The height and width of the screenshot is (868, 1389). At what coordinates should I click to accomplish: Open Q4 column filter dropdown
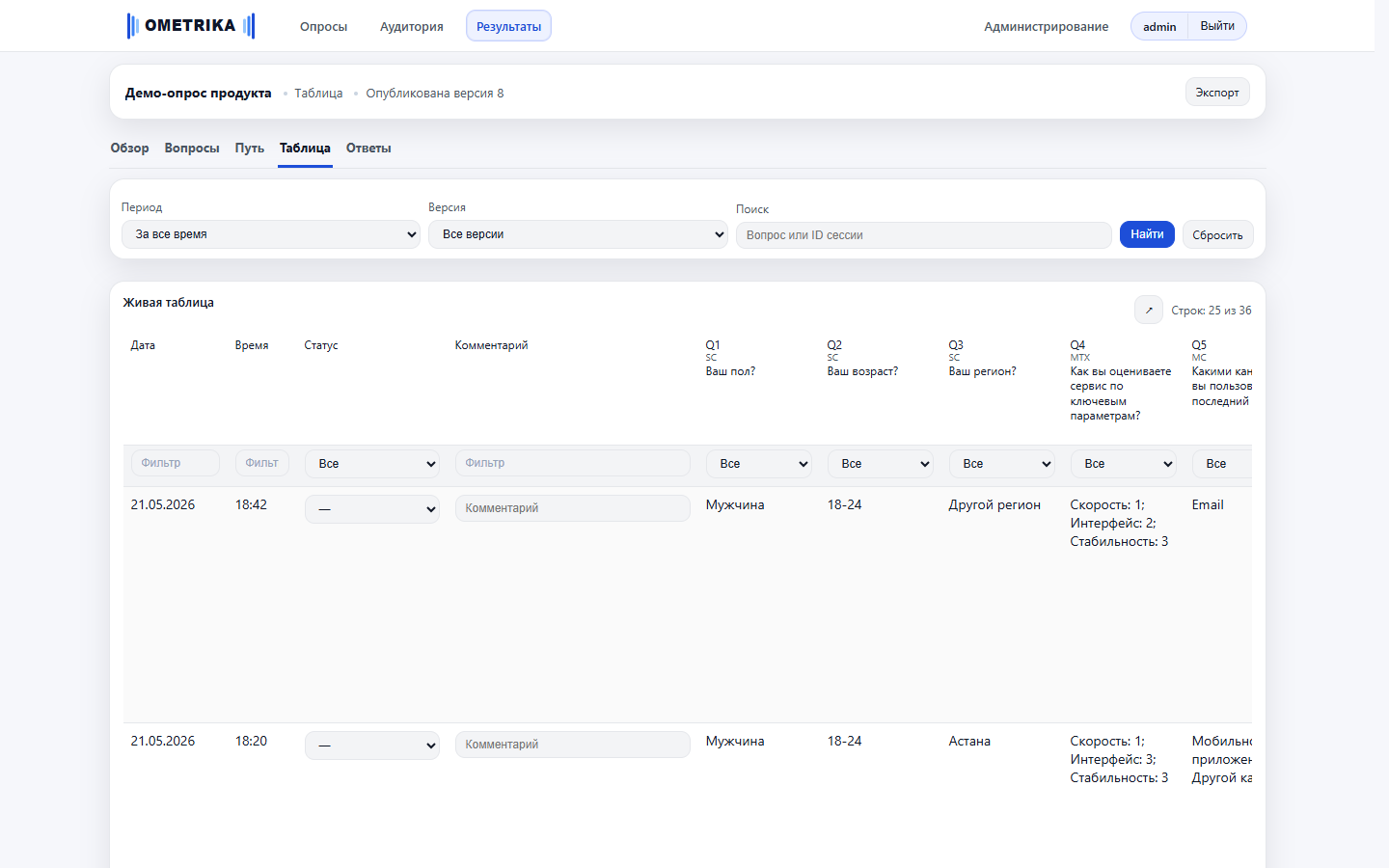pyautogui.click(x=1124, y=464)
